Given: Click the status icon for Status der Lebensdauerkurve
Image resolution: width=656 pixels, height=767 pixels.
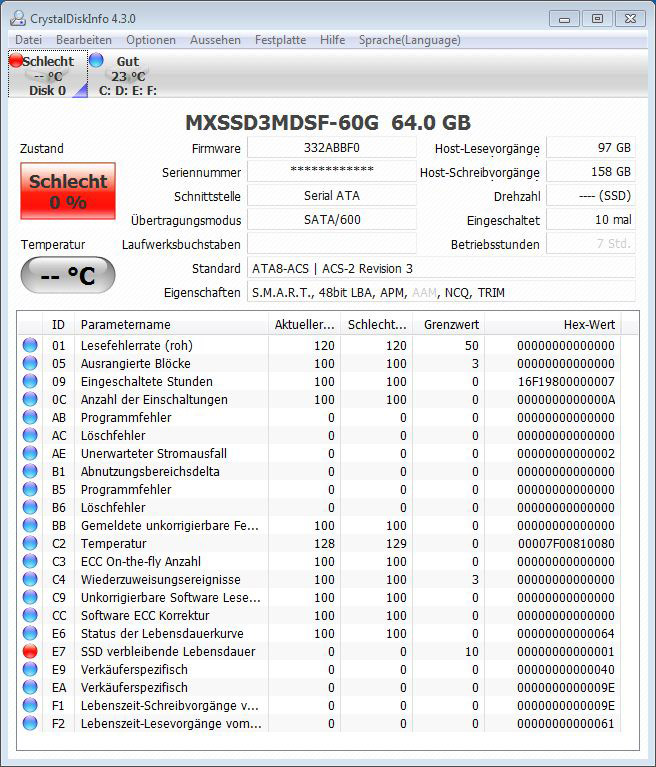Looking at the screenshot, I should 30,633.
